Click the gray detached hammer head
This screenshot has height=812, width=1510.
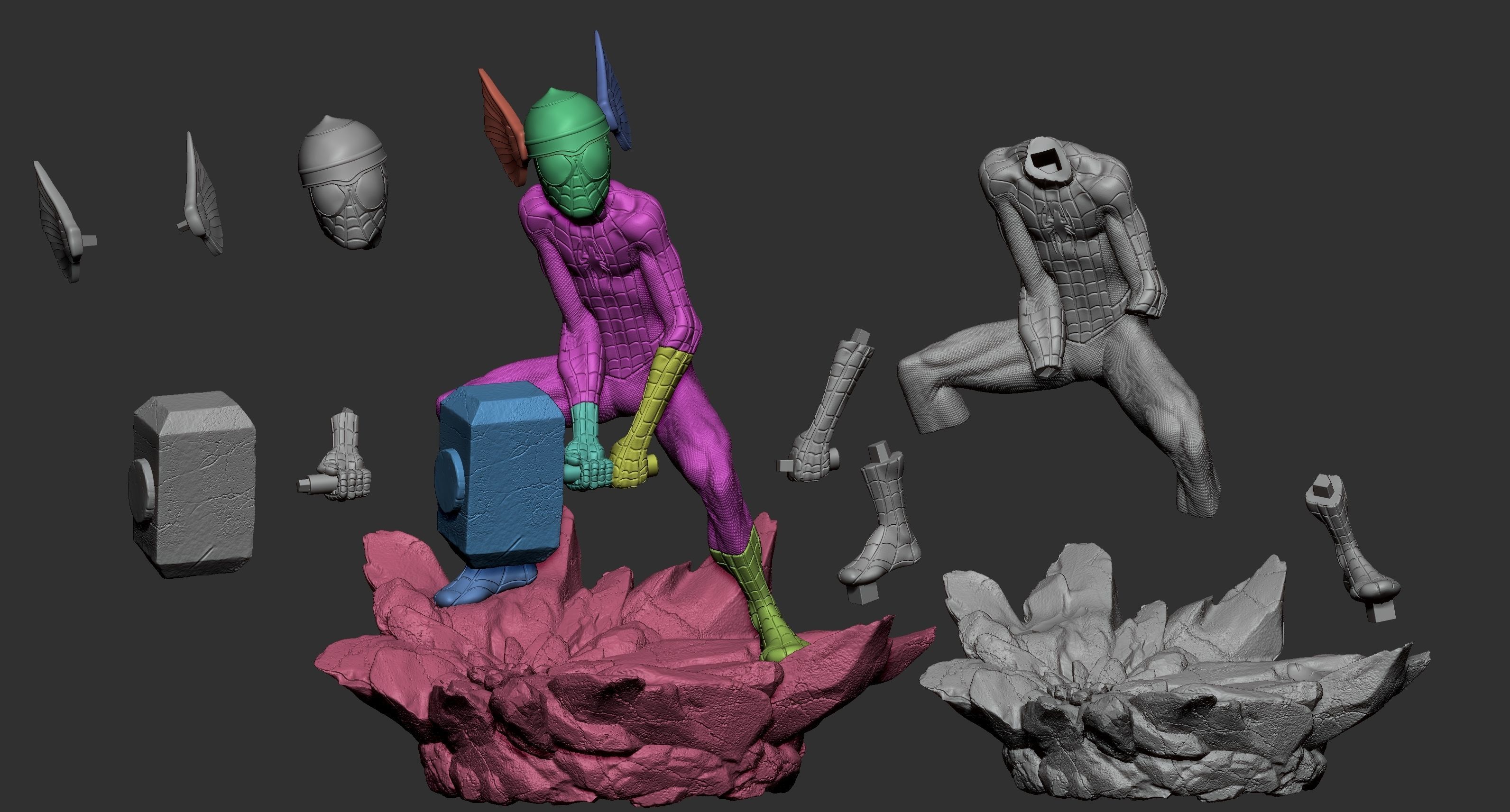point(192,485)
